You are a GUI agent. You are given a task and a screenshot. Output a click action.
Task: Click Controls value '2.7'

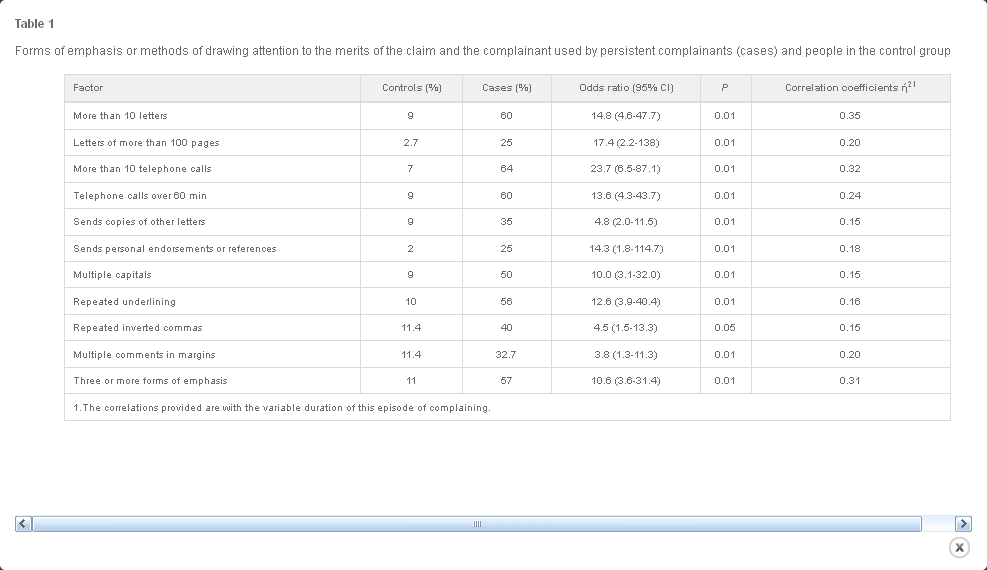(410, 143)
